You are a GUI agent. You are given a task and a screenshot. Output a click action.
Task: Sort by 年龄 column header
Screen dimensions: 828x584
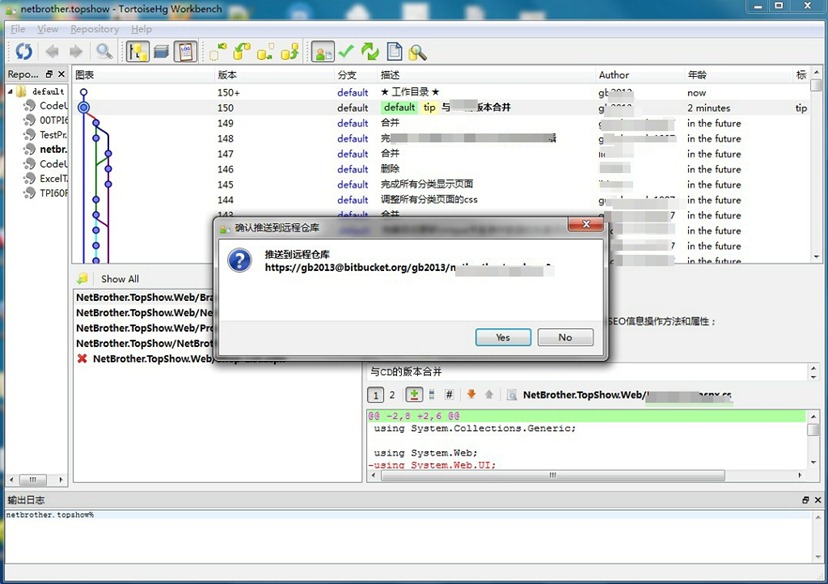[738, 75]
